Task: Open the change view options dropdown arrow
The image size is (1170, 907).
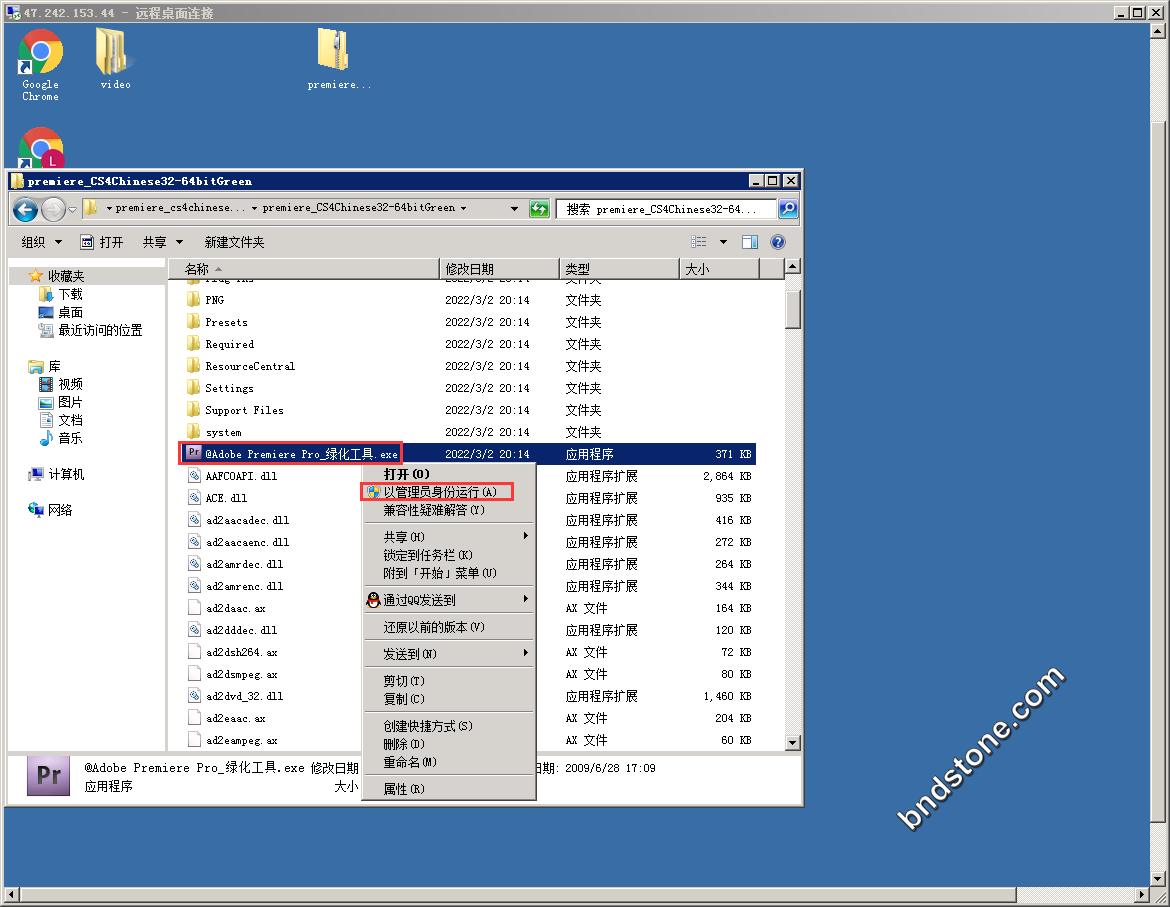Action: 723,242
